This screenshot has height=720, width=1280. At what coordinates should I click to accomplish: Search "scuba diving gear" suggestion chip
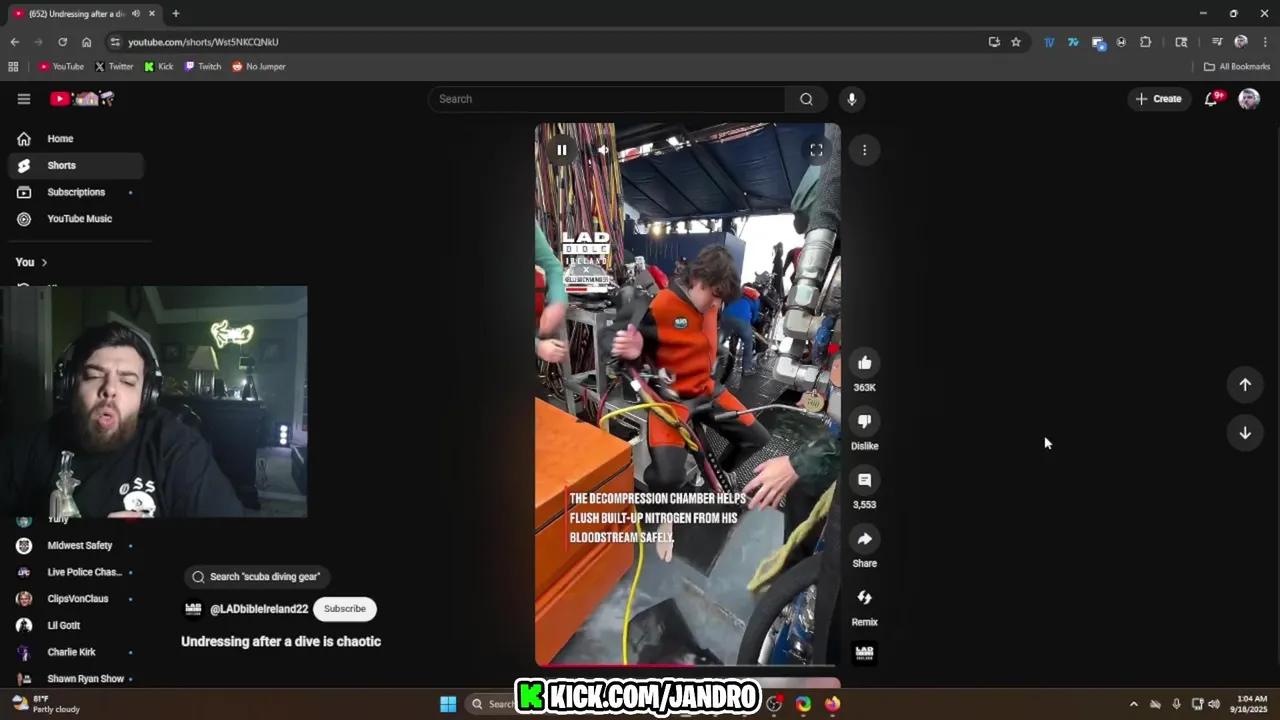click(257, 577)
